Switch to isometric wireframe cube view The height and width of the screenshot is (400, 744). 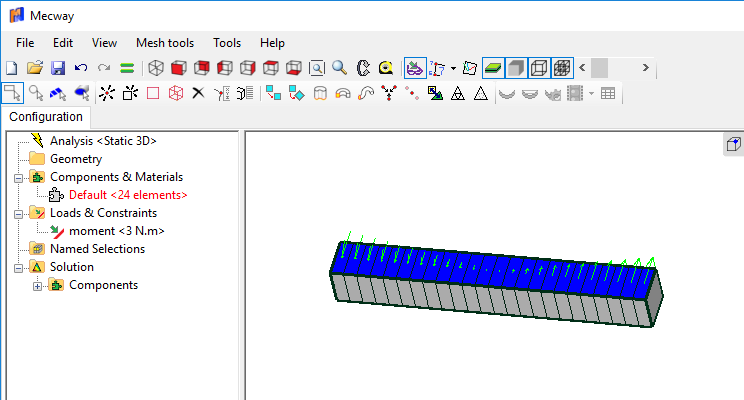(156, 68)
